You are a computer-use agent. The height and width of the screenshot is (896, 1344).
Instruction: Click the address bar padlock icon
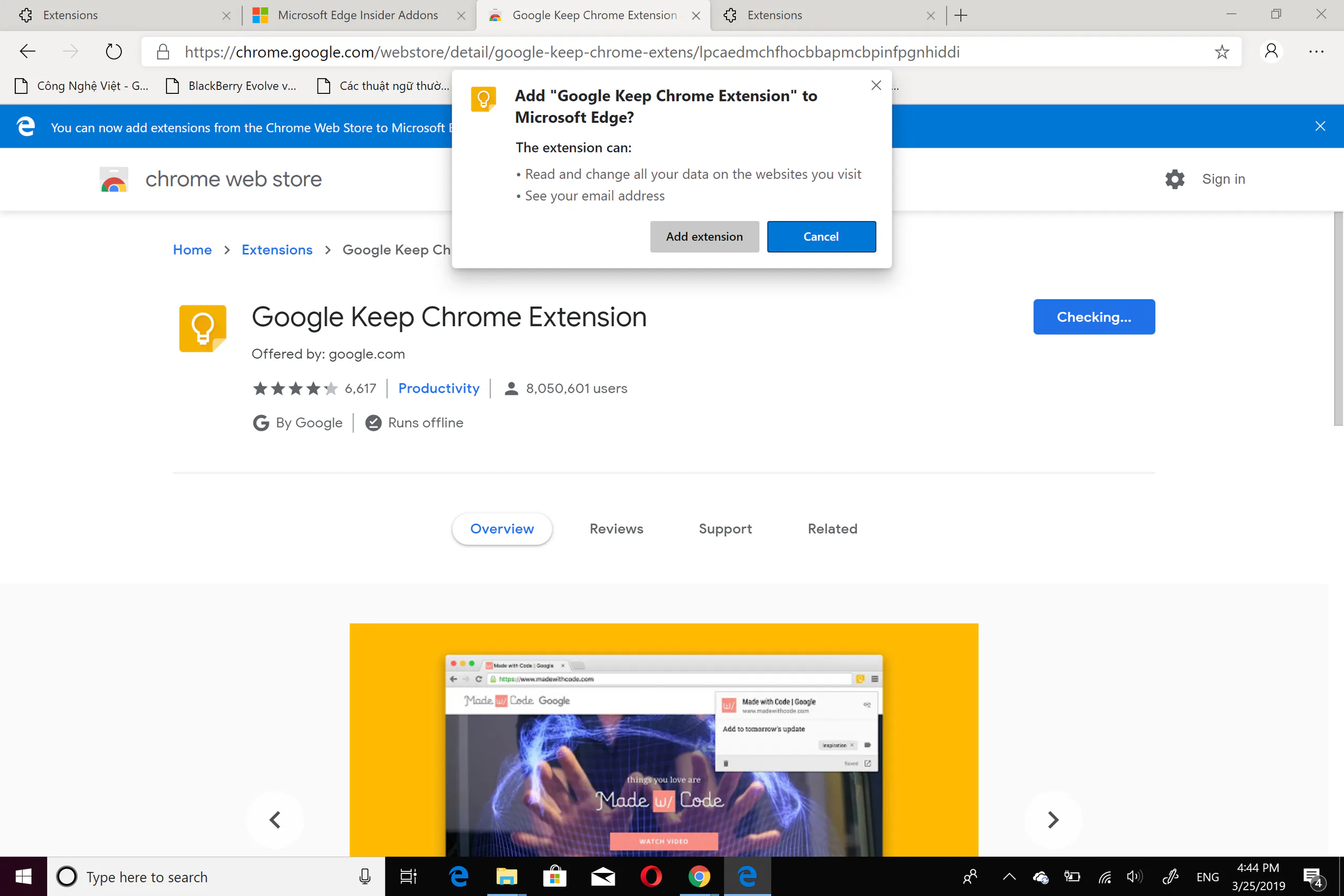[163, 52]
